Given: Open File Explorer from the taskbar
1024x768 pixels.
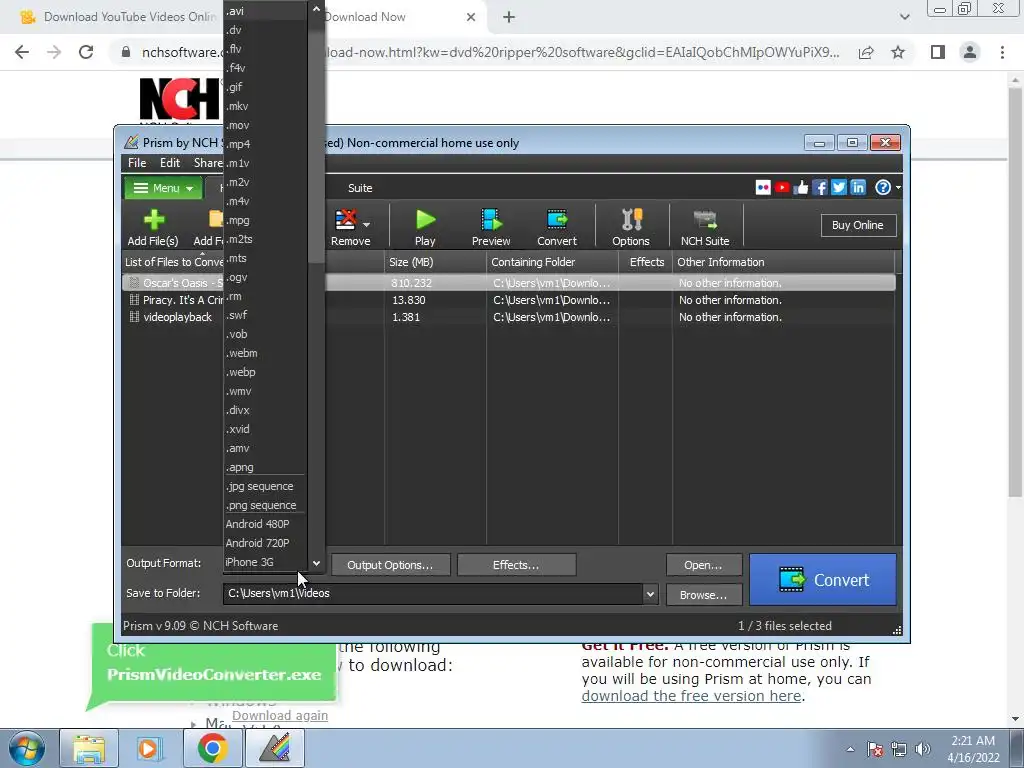Looking at the screenshot, I should tap(89, 748).
